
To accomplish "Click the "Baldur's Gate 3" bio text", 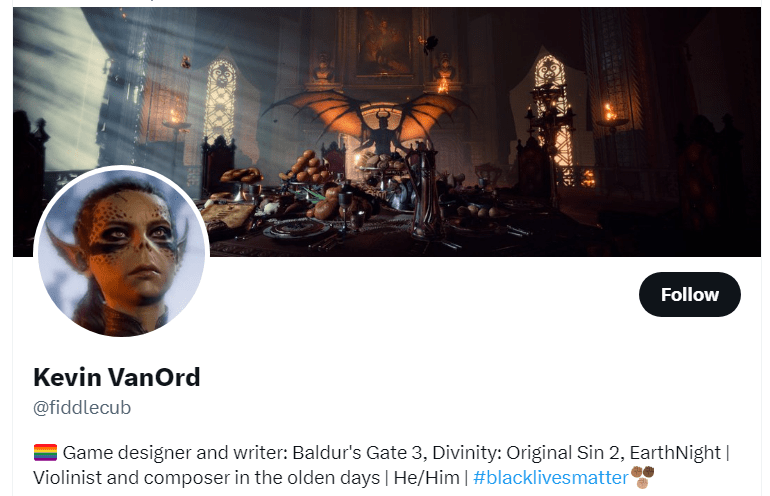I will [357, 452].
